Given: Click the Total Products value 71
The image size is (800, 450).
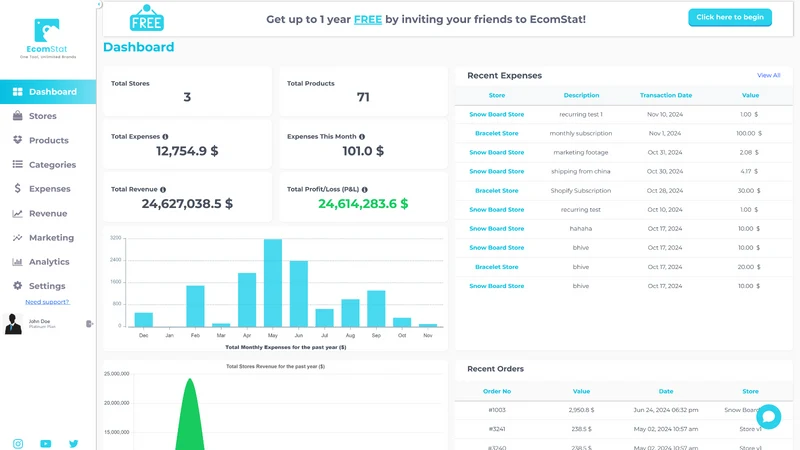Looking at the screenshot, I should pyautogui.click(x=363, y=97).
